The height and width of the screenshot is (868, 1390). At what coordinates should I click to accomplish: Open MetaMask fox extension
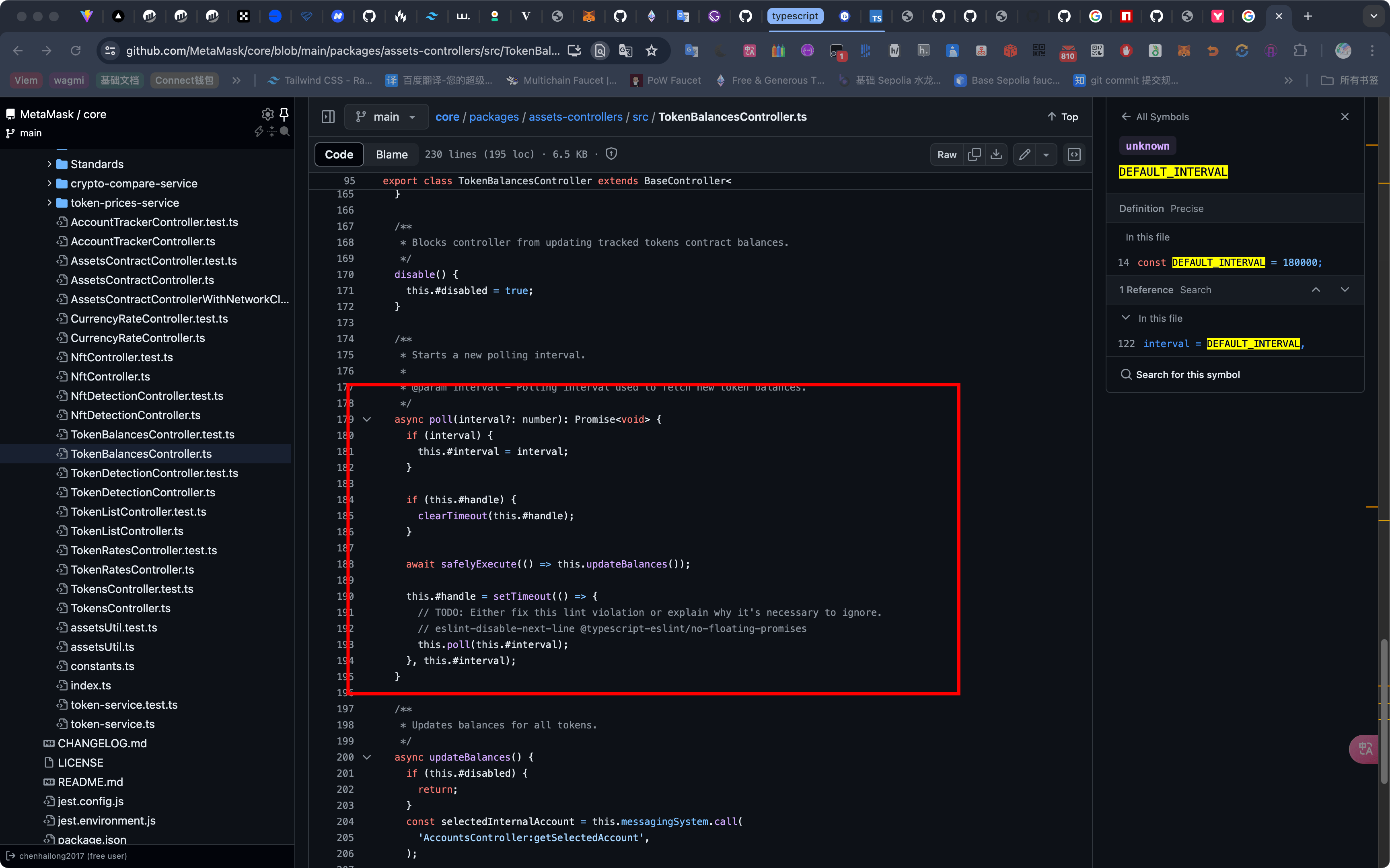[1183, 51]
